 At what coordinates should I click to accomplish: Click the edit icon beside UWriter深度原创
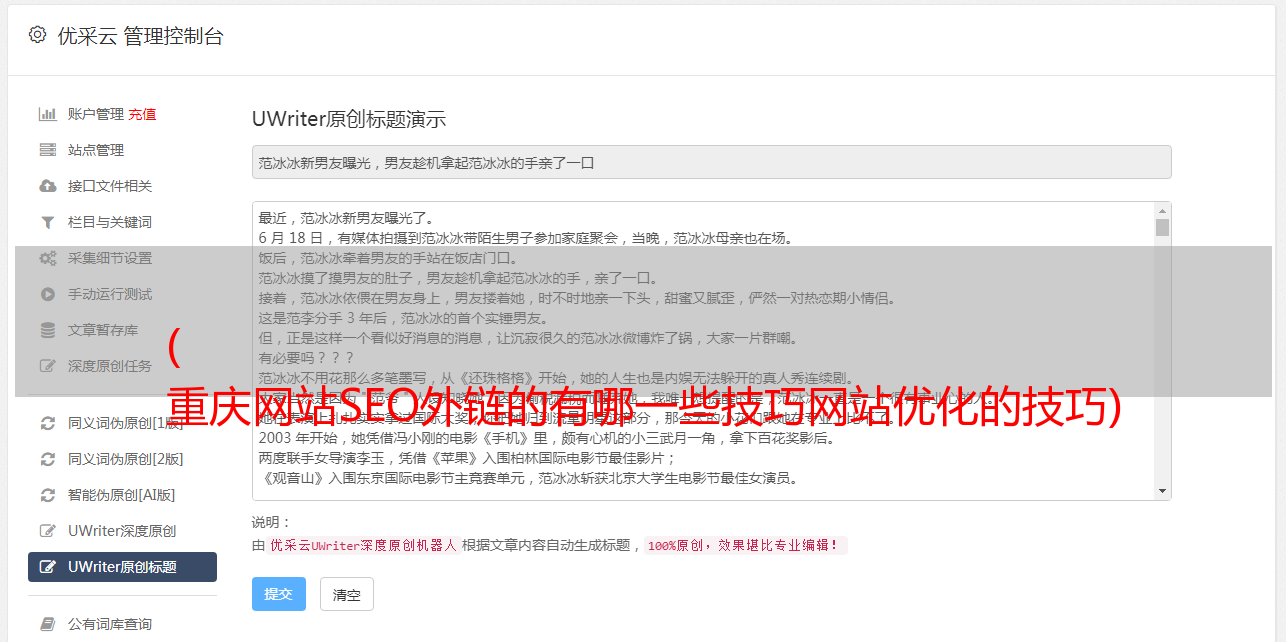coord(47,531)
